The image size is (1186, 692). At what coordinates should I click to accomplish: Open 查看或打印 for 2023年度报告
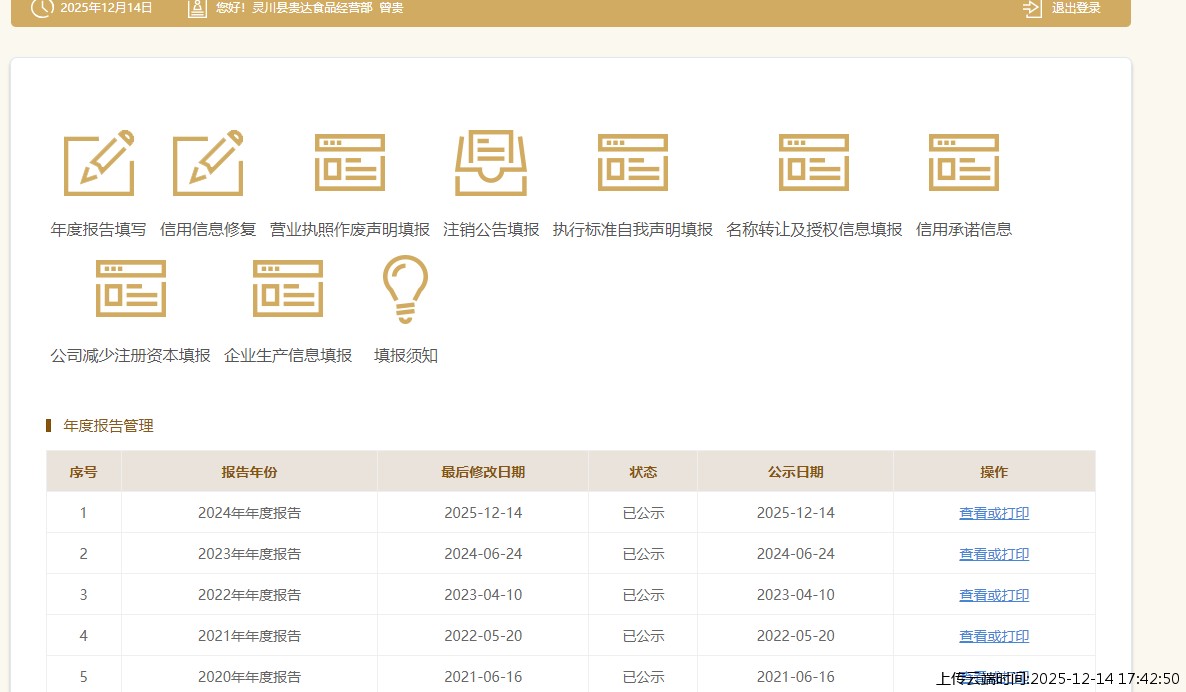(x=994, y=554)
